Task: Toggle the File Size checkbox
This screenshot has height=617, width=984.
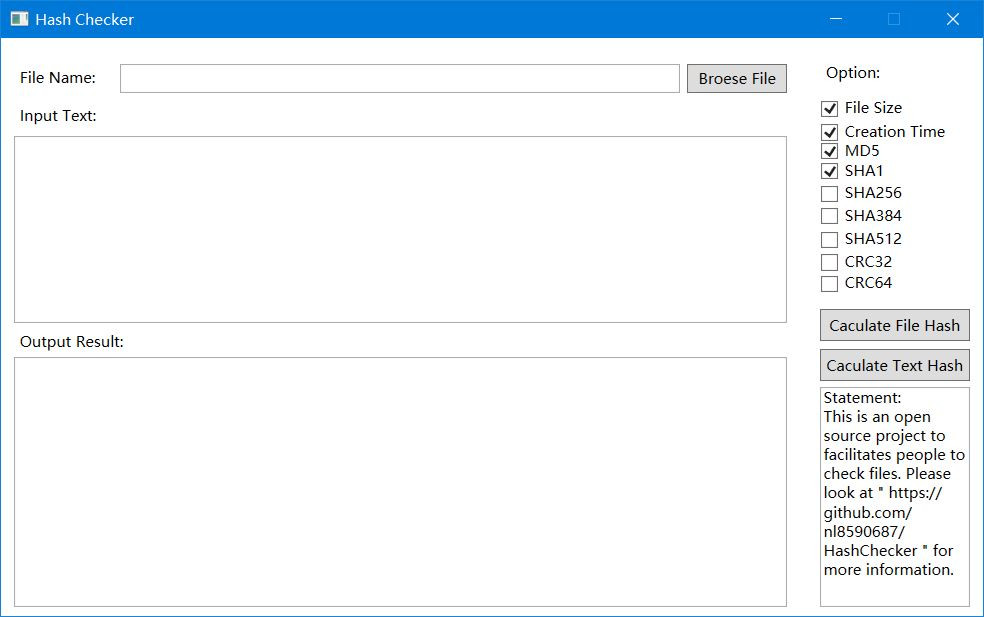Action: tap(829, 109)
